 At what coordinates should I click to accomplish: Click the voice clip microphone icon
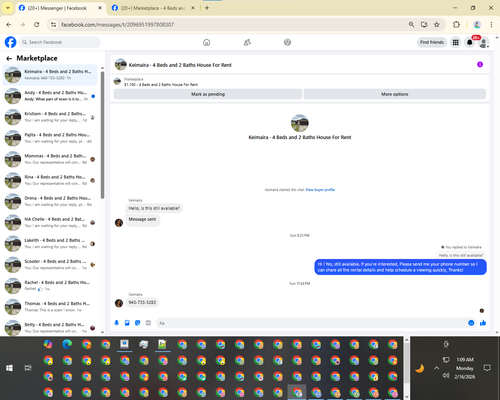coord(117,323)
